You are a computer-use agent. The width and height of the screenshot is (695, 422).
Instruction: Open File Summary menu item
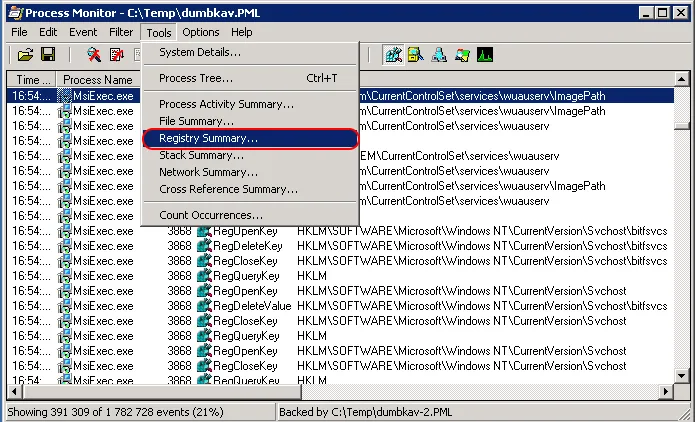(x=197, y=121)
